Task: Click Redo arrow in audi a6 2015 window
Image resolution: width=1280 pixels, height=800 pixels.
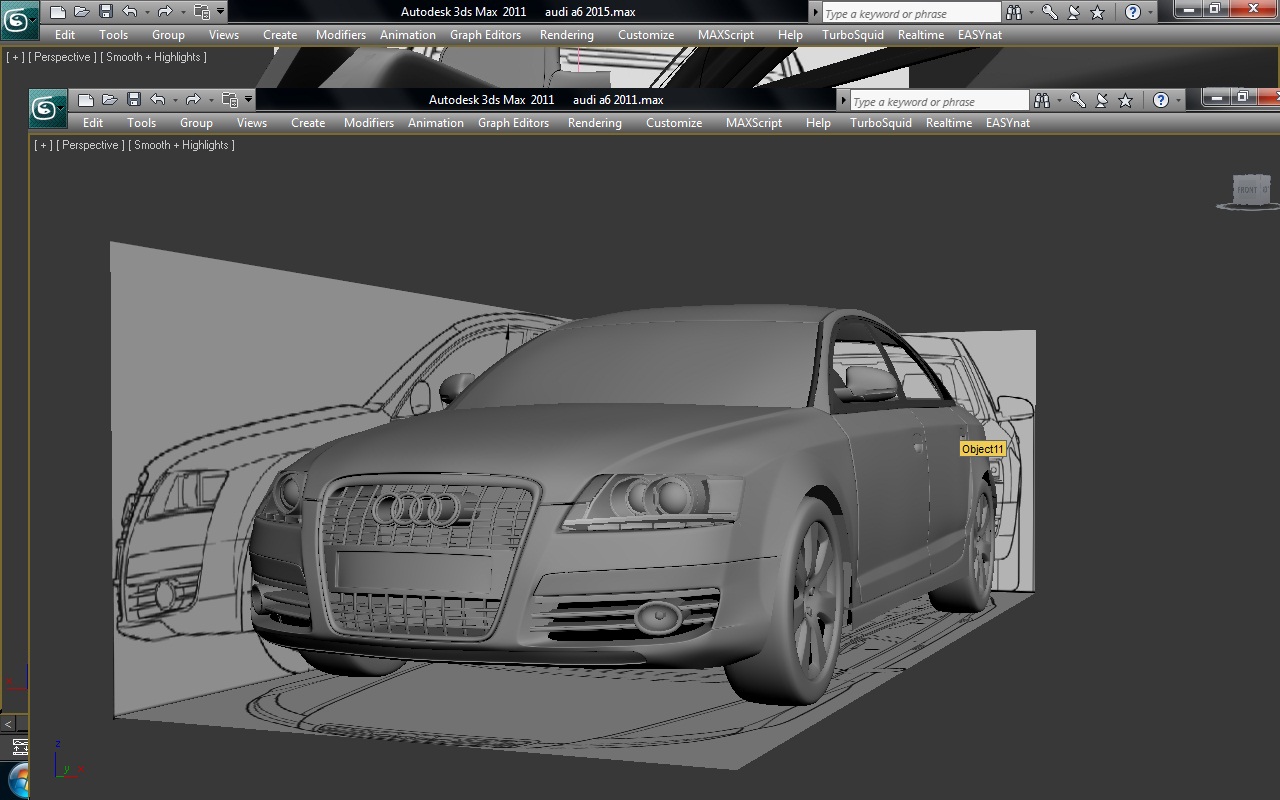Action: [x=165, y=12]
